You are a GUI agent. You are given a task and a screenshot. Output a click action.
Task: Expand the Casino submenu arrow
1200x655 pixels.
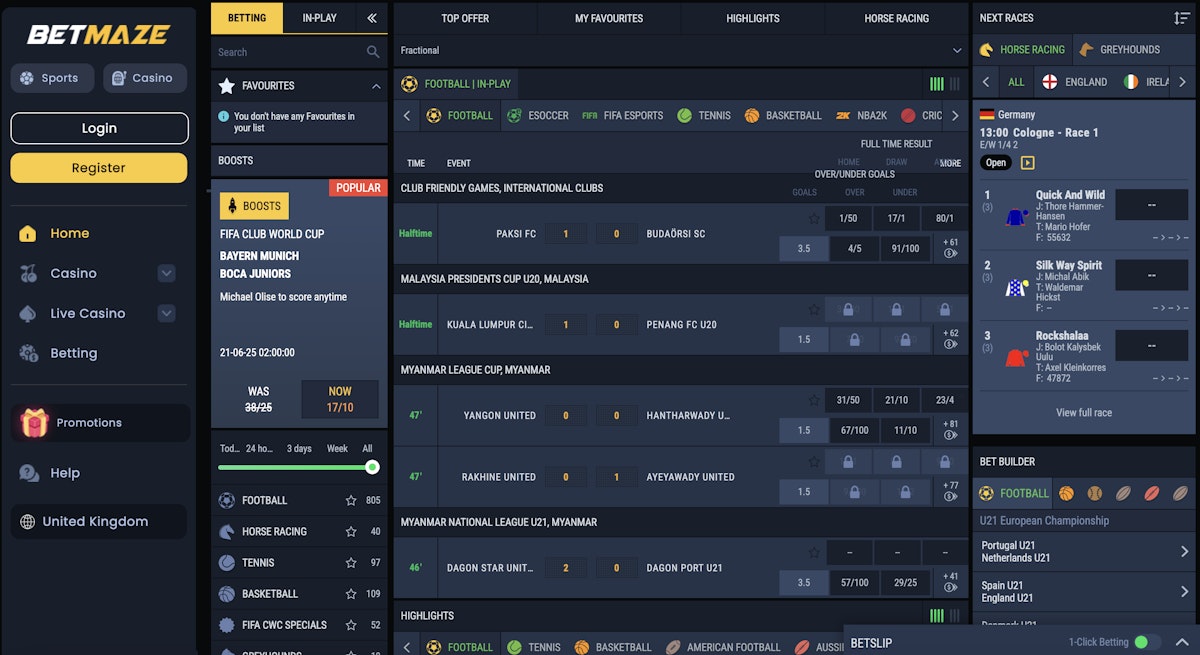(167, 273)
